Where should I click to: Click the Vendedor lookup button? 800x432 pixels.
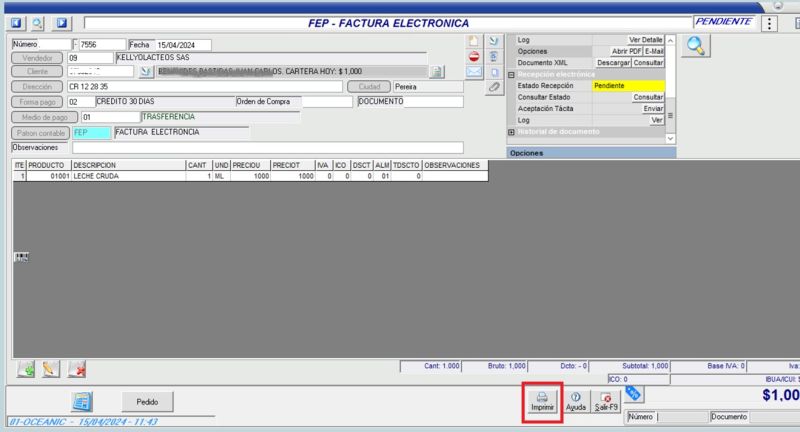tap(36, 58)
